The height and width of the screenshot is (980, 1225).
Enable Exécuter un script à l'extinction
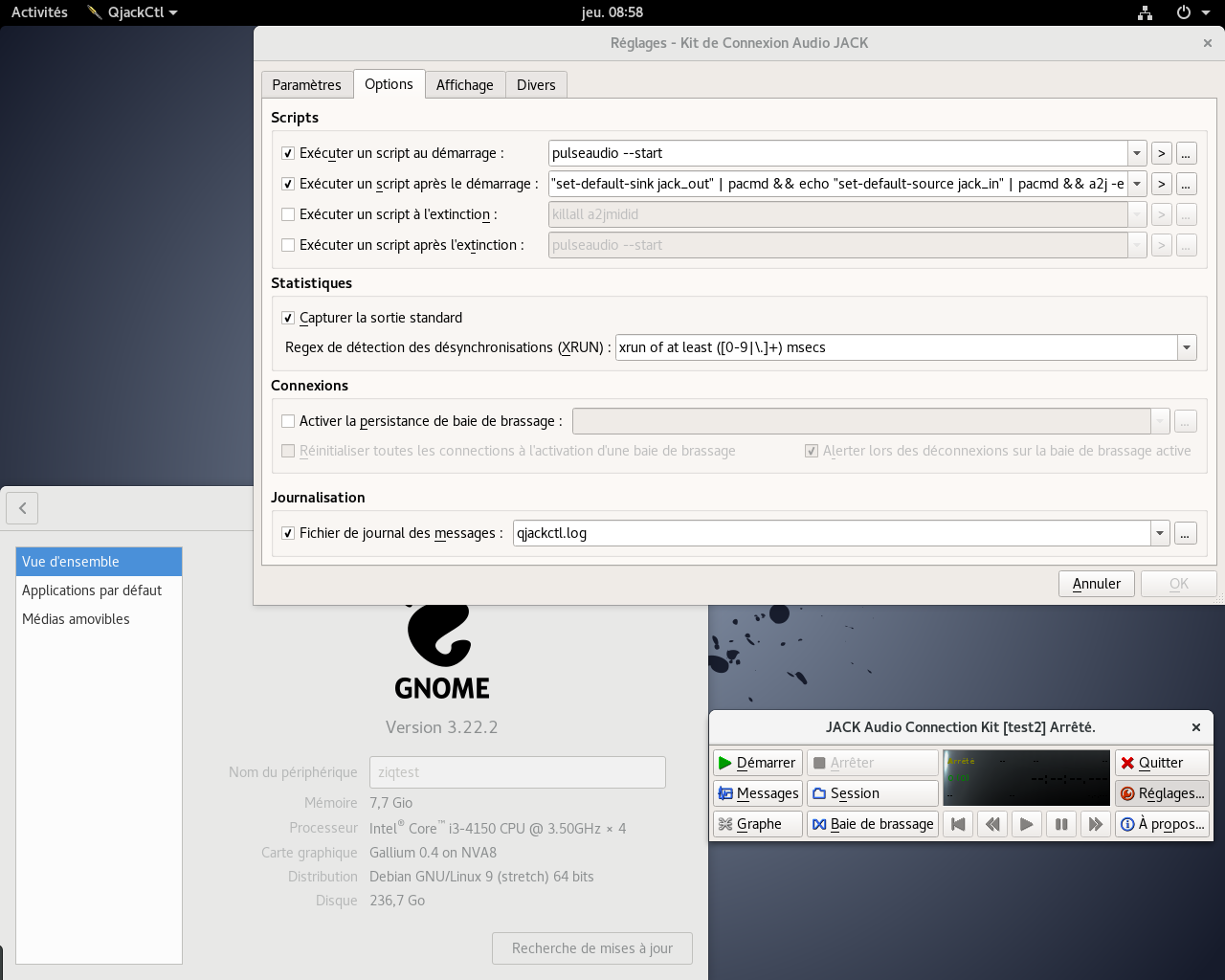[288, 214]
